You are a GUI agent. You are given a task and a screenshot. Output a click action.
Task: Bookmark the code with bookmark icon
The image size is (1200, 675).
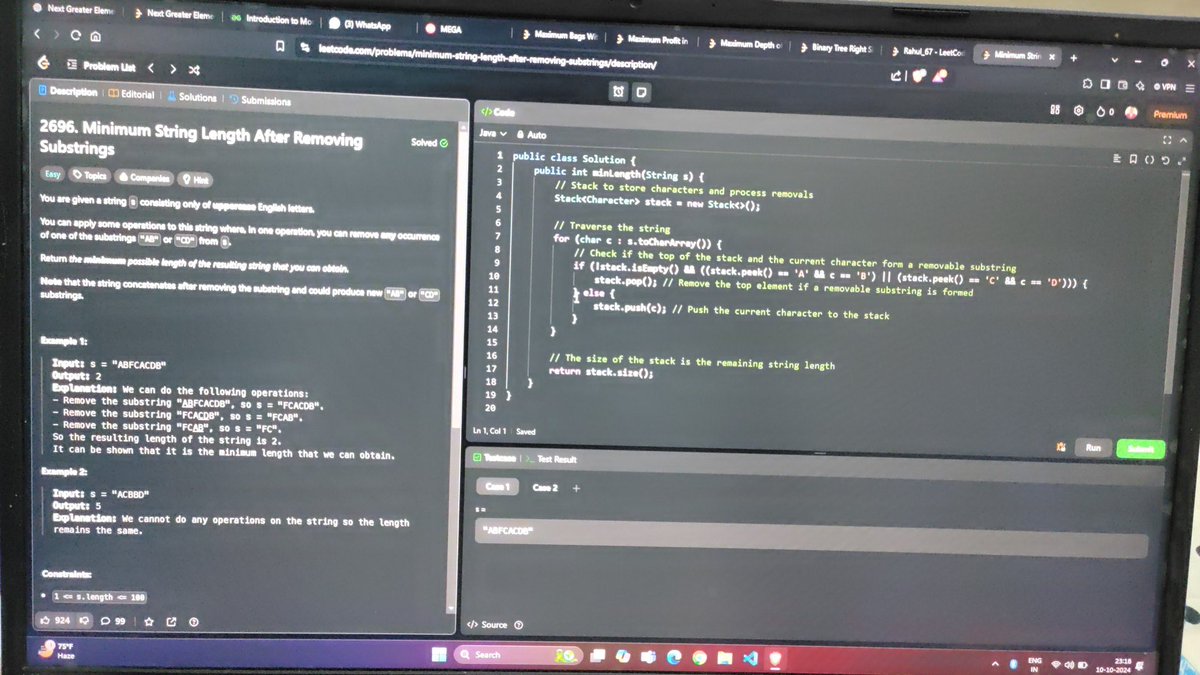[1133, 158]
